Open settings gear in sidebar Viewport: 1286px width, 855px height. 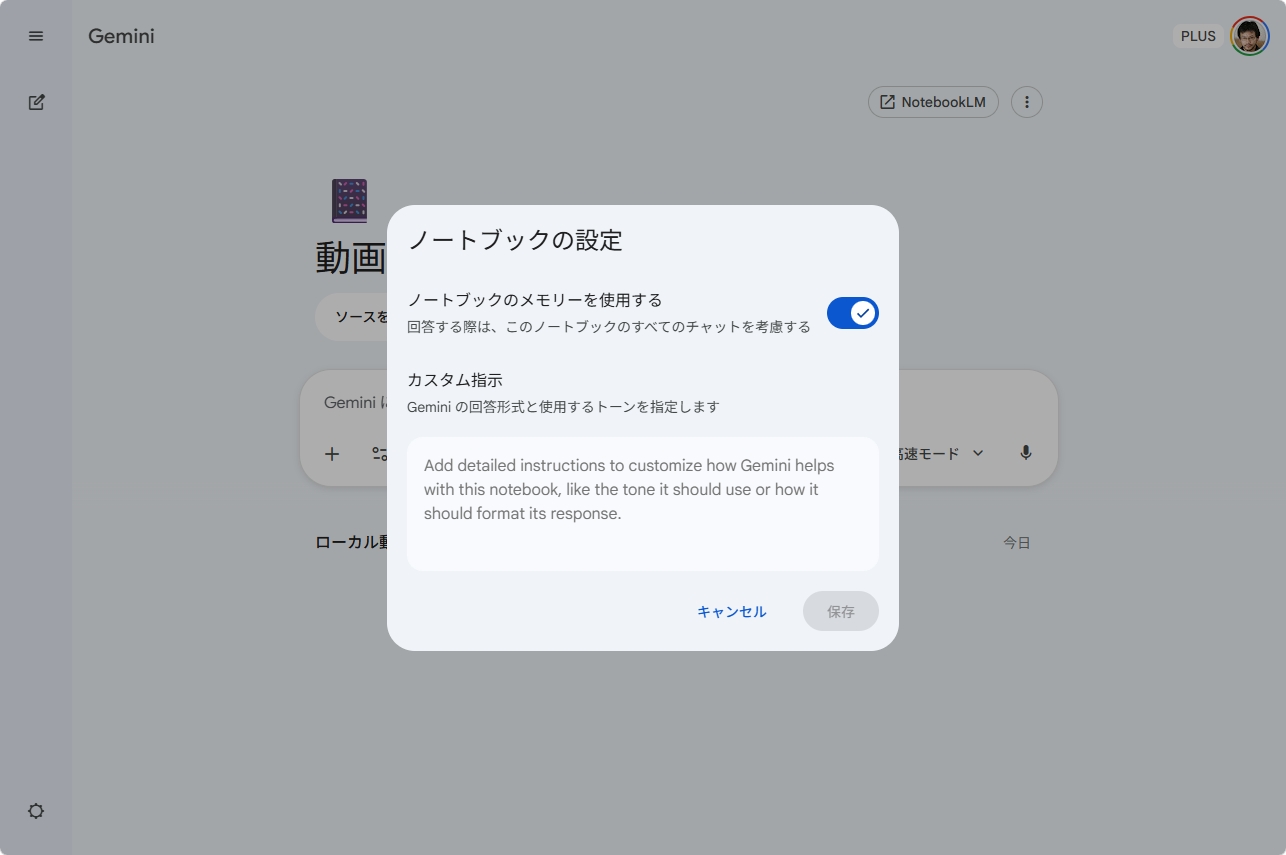36,811
